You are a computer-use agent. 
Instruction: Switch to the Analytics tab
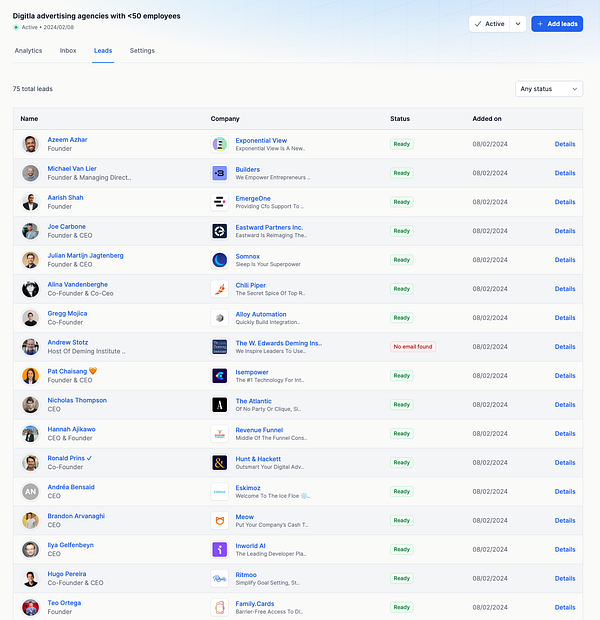(28, 51)
